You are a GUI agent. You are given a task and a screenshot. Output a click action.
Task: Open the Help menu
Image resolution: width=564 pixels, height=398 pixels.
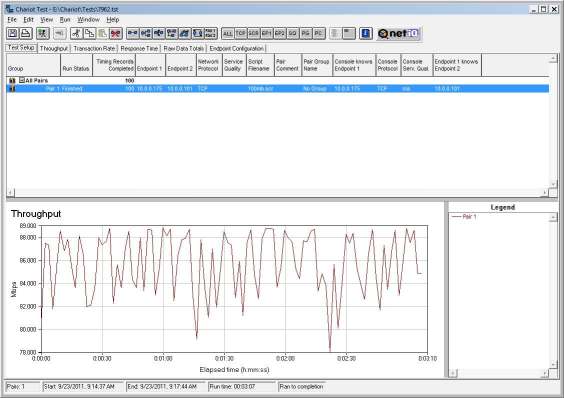pos(113,19)
